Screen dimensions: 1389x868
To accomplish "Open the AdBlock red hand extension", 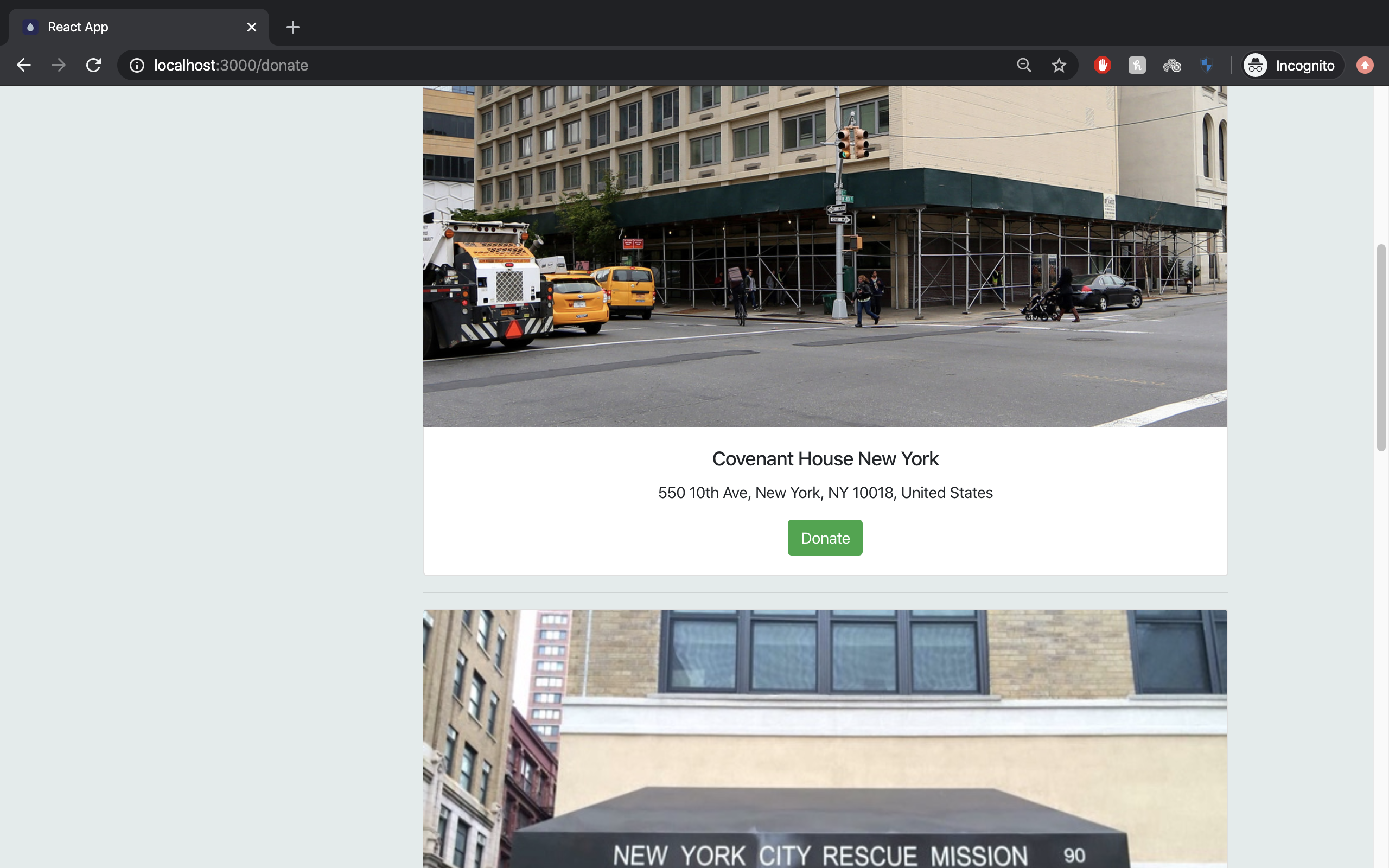I will click(x=1101, y=66).
